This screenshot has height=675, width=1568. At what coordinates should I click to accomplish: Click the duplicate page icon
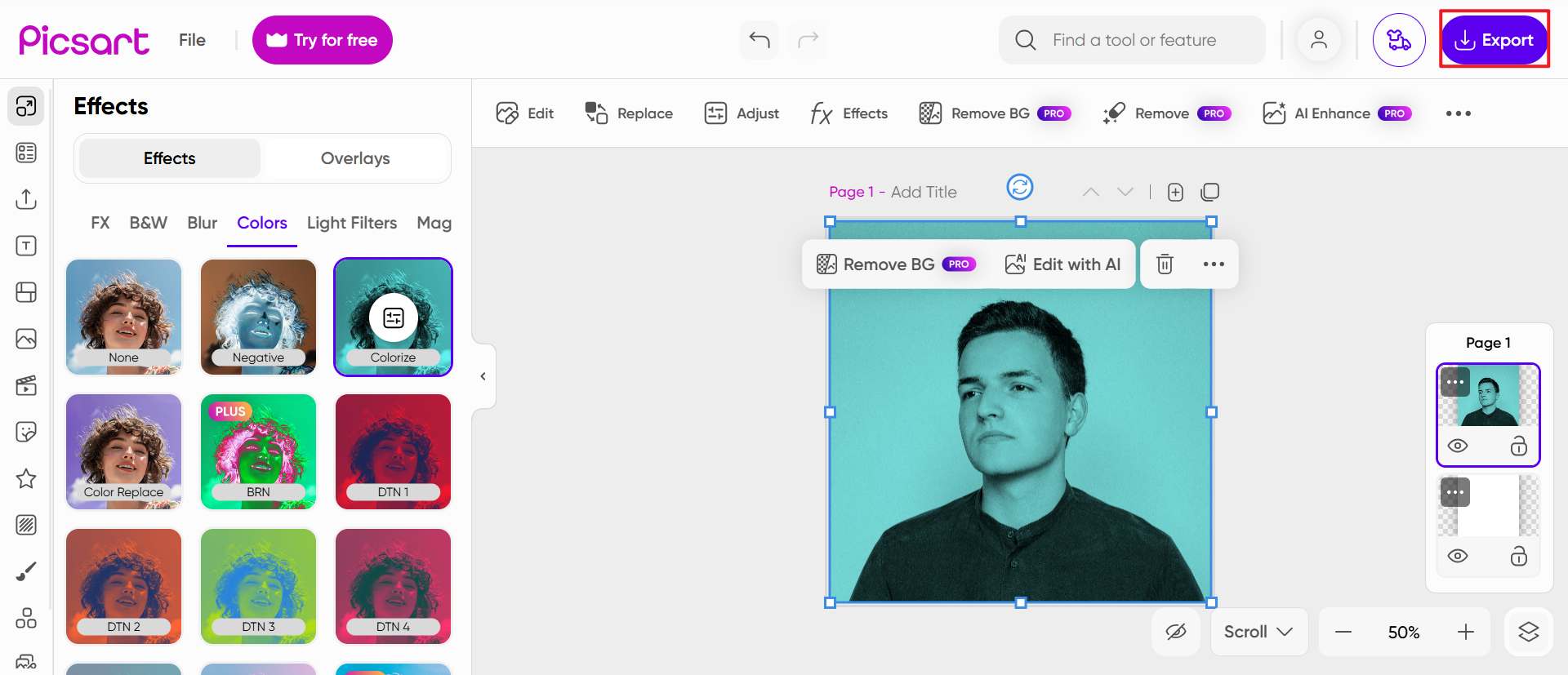[x=1209, y=192]
